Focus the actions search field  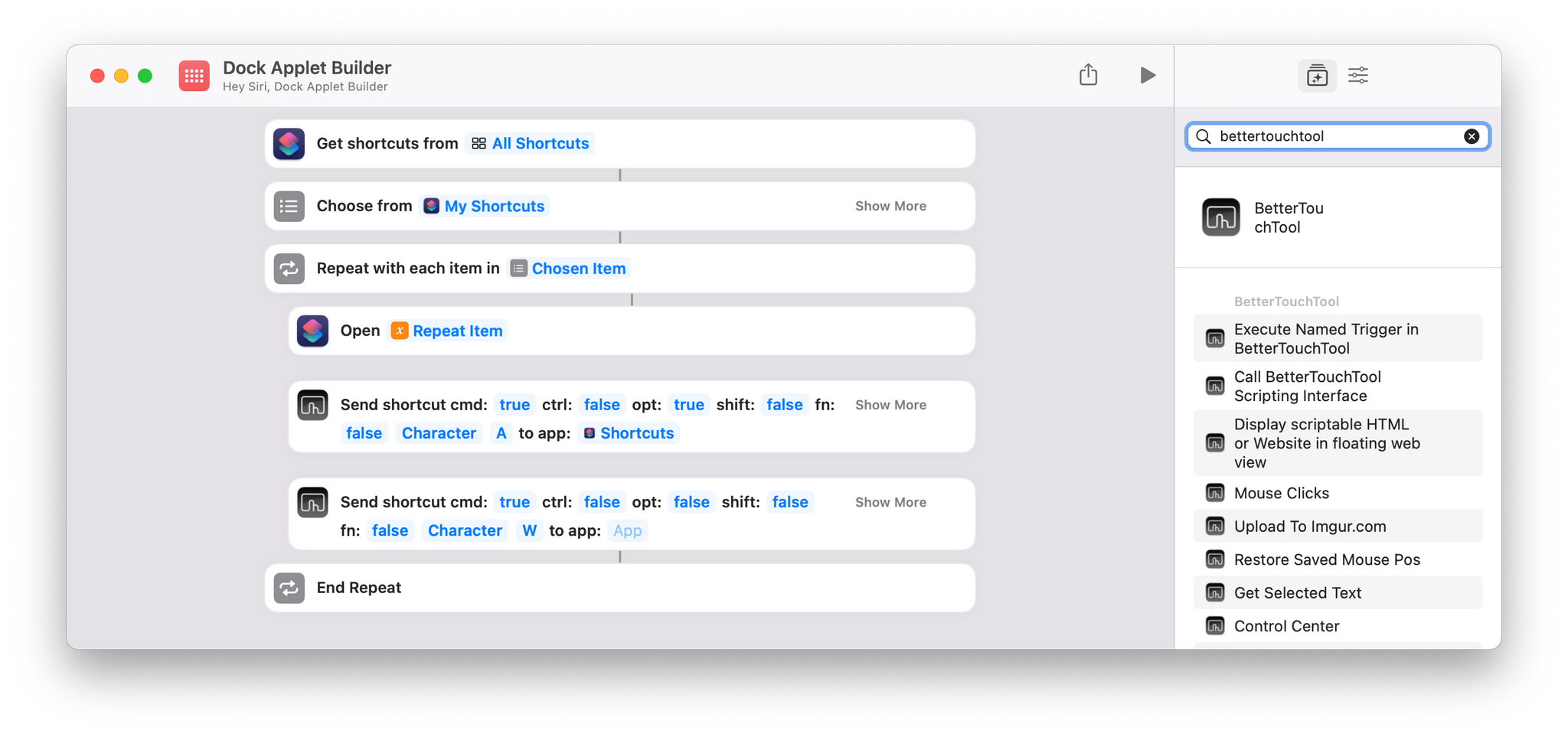(1338, 136)
